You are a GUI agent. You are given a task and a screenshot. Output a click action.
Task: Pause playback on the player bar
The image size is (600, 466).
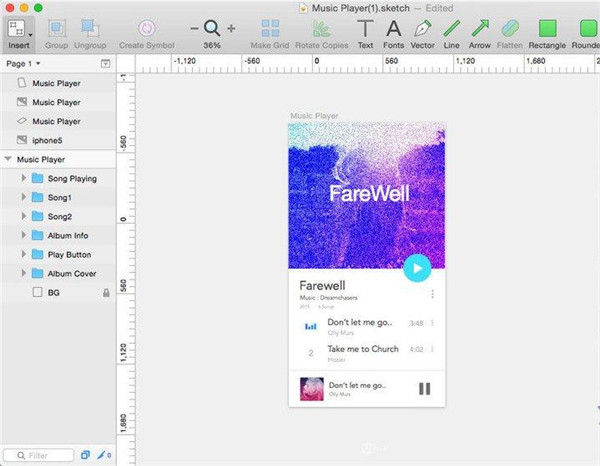[x=424, y=389]
